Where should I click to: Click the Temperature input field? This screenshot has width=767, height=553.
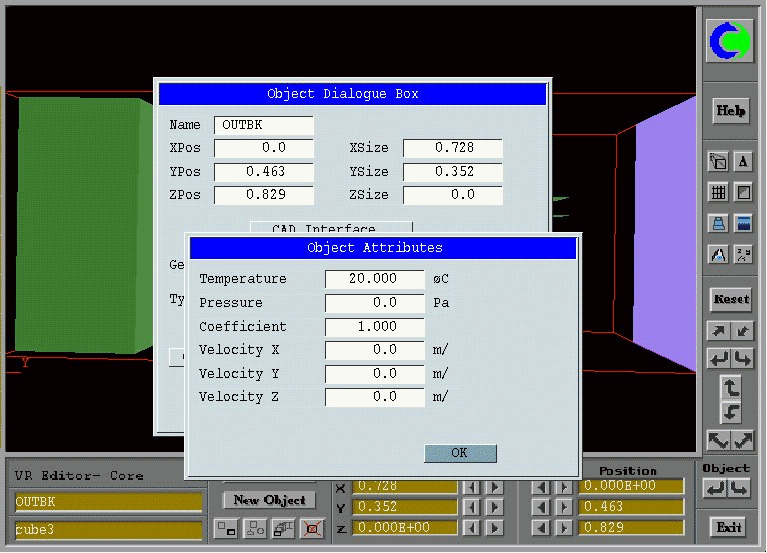click(x=375, y=279)
